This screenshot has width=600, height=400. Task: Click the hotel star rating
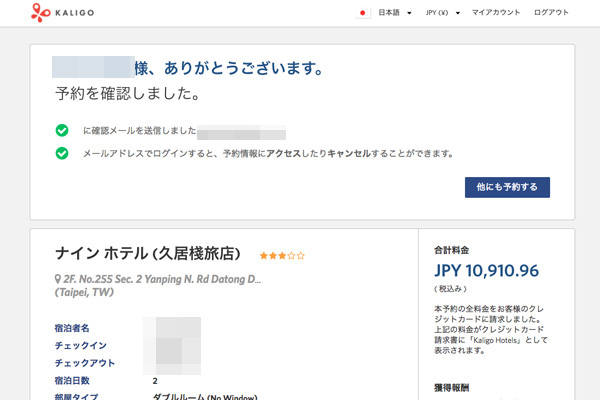282,255
